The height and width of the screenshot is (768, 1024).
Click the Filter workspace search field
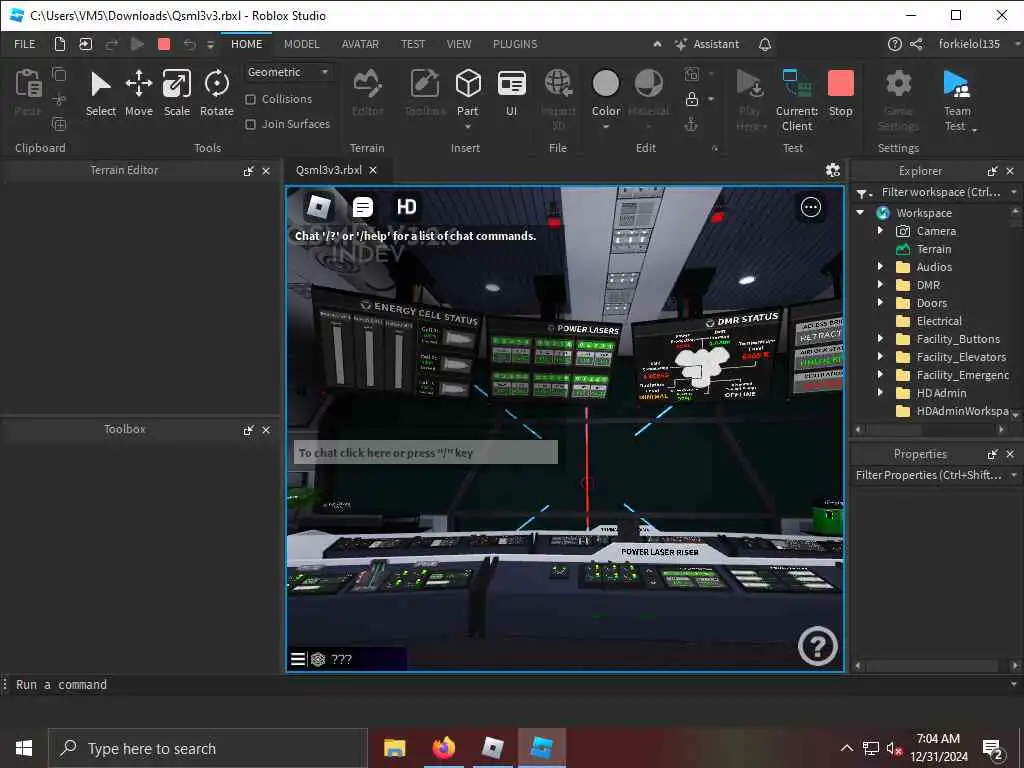(x=940, y=192)
